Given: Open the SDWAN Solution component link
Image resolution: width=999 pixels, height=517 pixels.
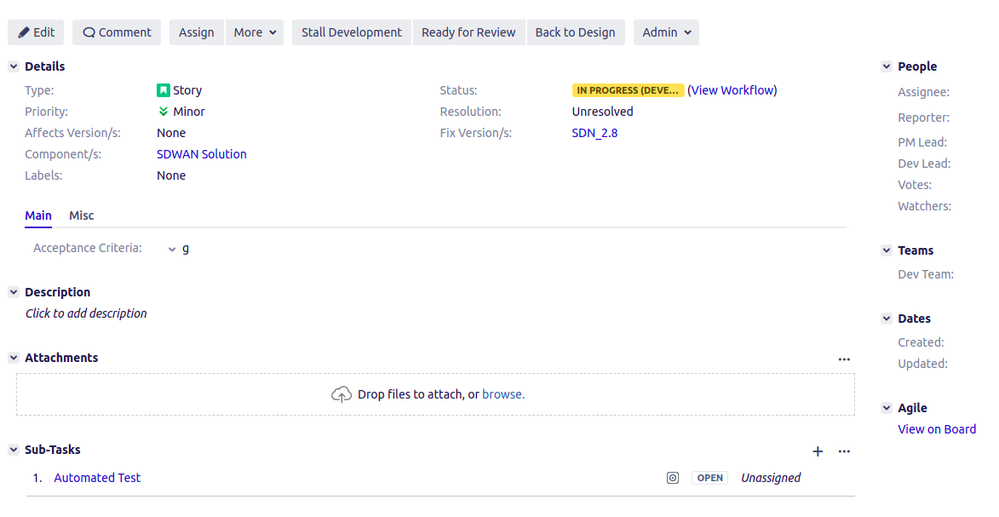Looking at the screenshot, I should click(201, 154).
